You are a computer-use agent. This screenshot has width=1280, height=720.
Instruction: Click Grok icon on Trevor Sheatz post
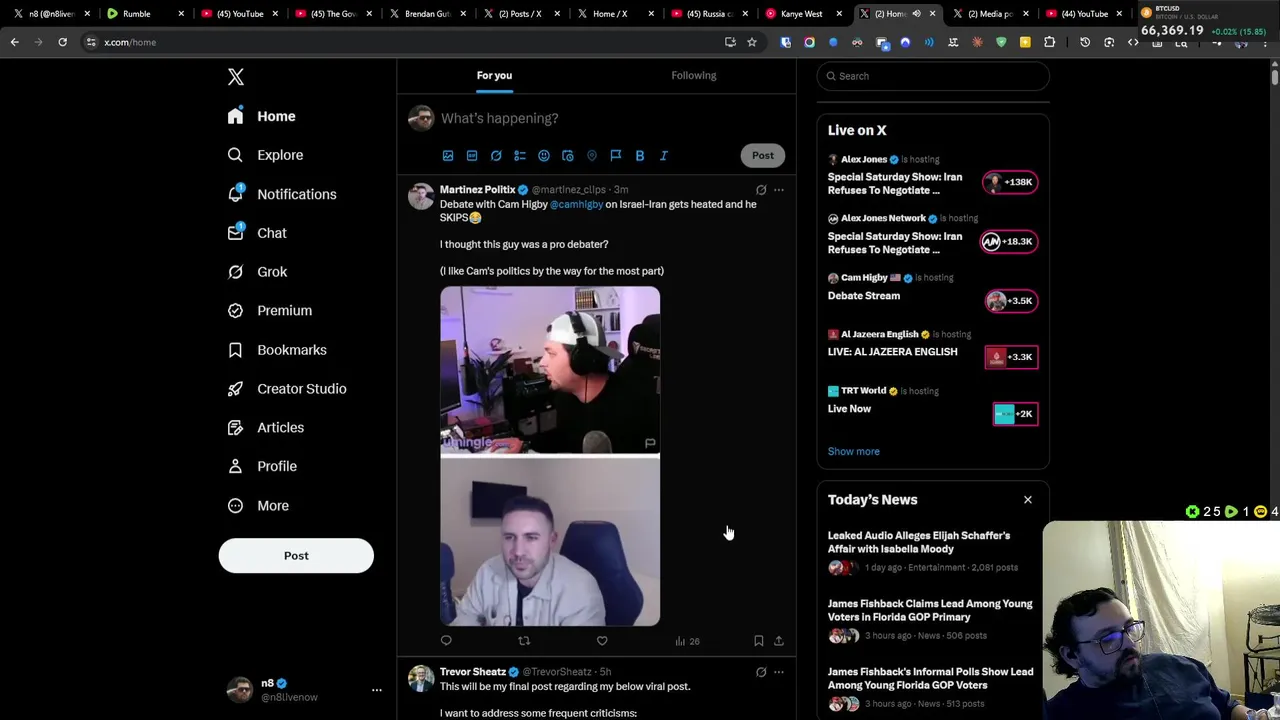pyautogui.click(x=761, y=672)
